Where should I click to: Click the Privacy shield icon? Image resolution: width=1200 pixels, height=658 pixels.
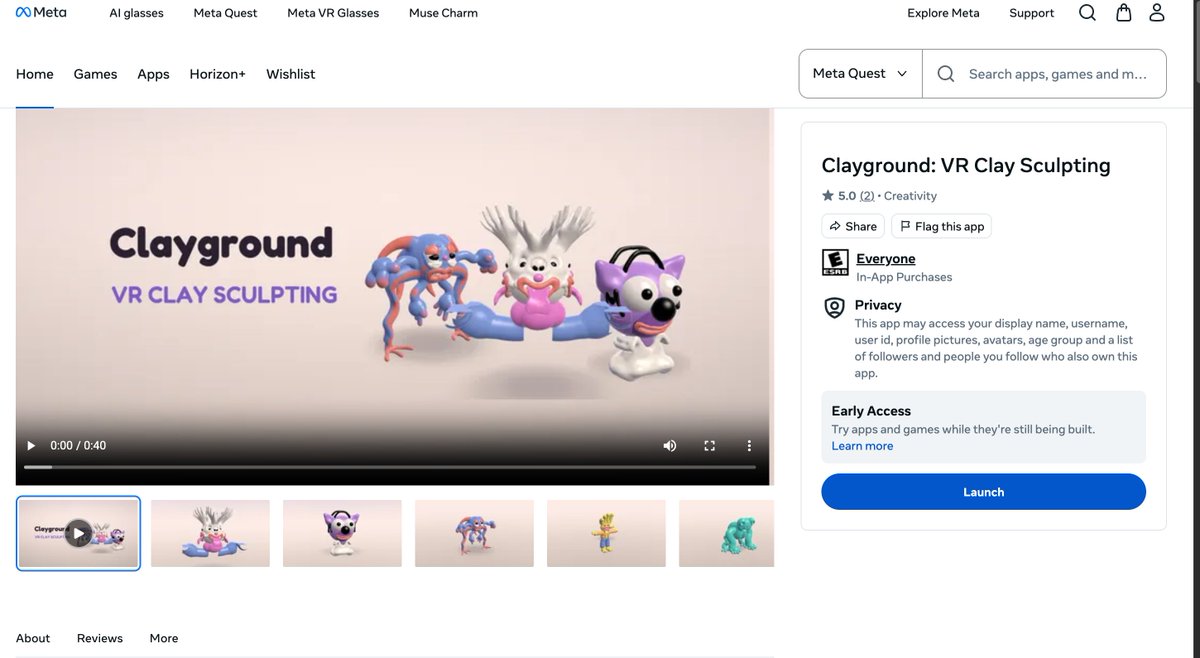[x=834, y=307]
